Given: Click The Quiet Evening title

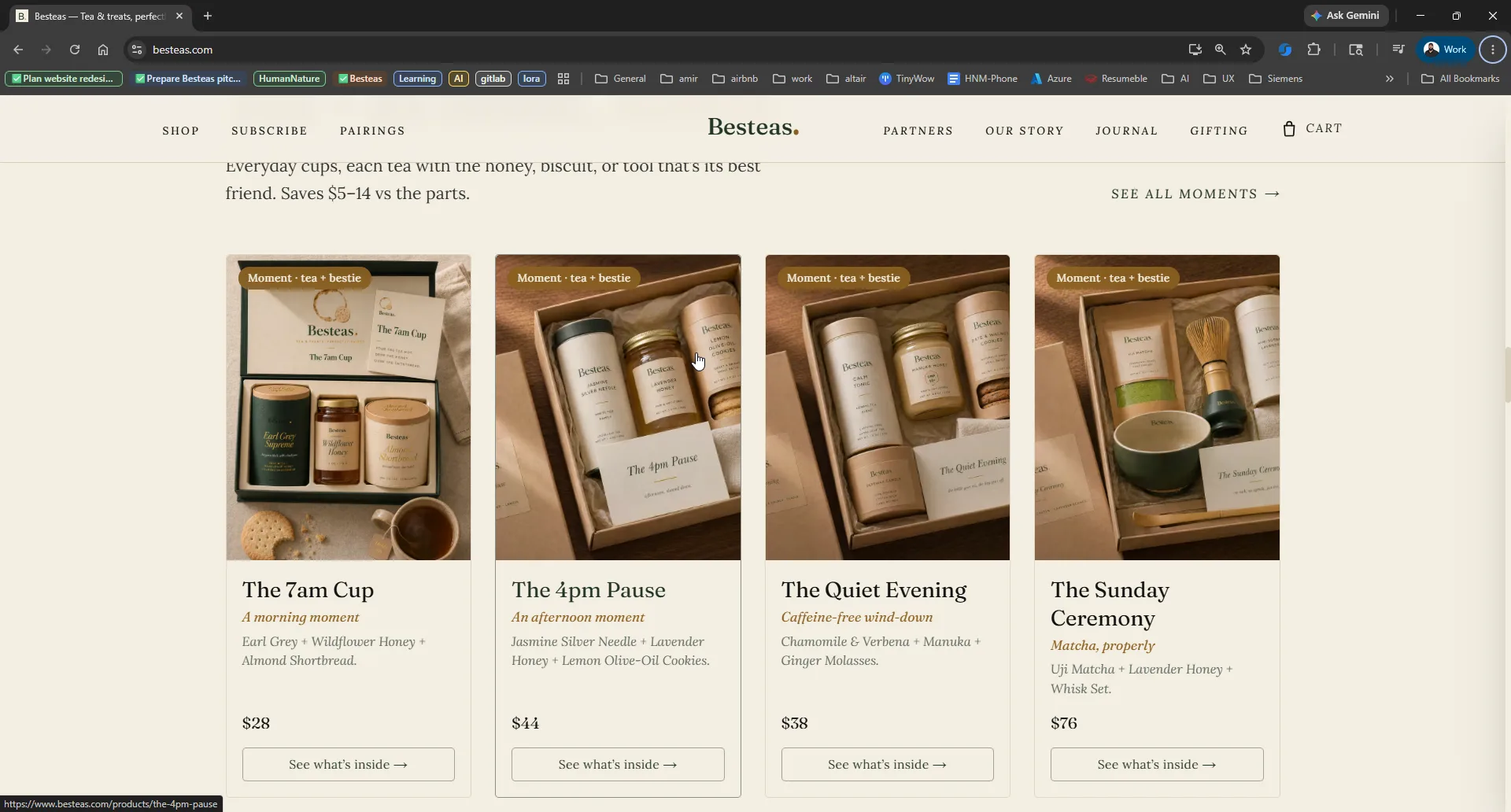Looking at the screenshot, I should (x=874, y=590).
